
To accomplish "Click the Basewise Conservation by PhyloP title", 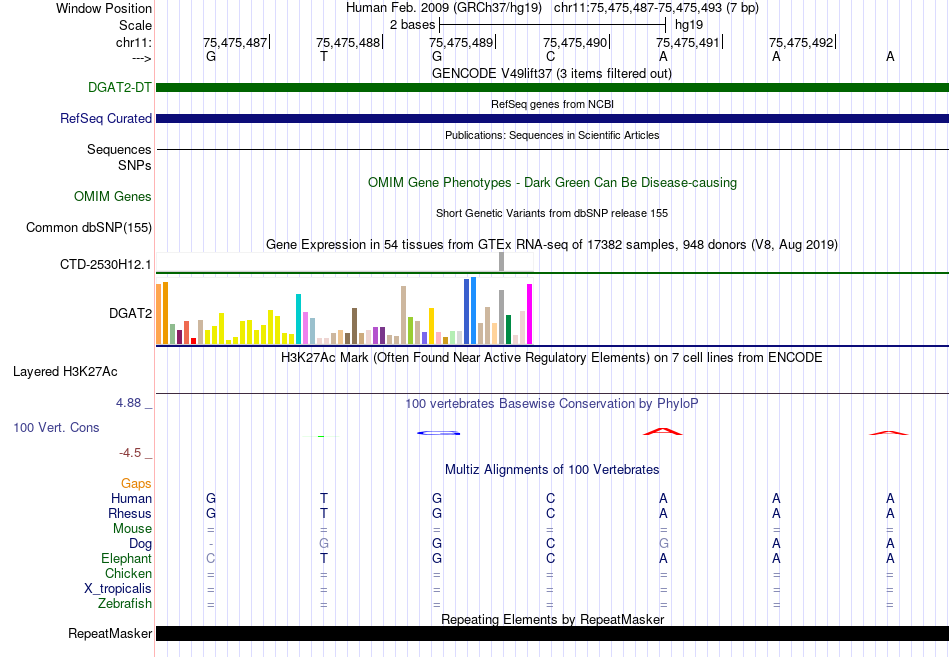I will 552,403.
